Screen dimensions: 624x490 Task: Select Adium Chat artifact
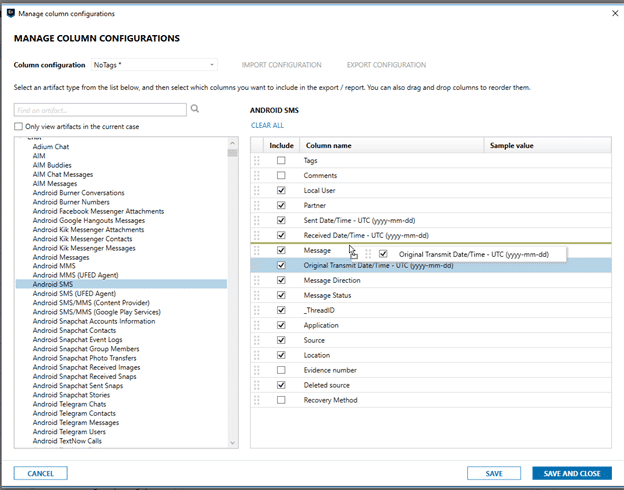[51, 146]
